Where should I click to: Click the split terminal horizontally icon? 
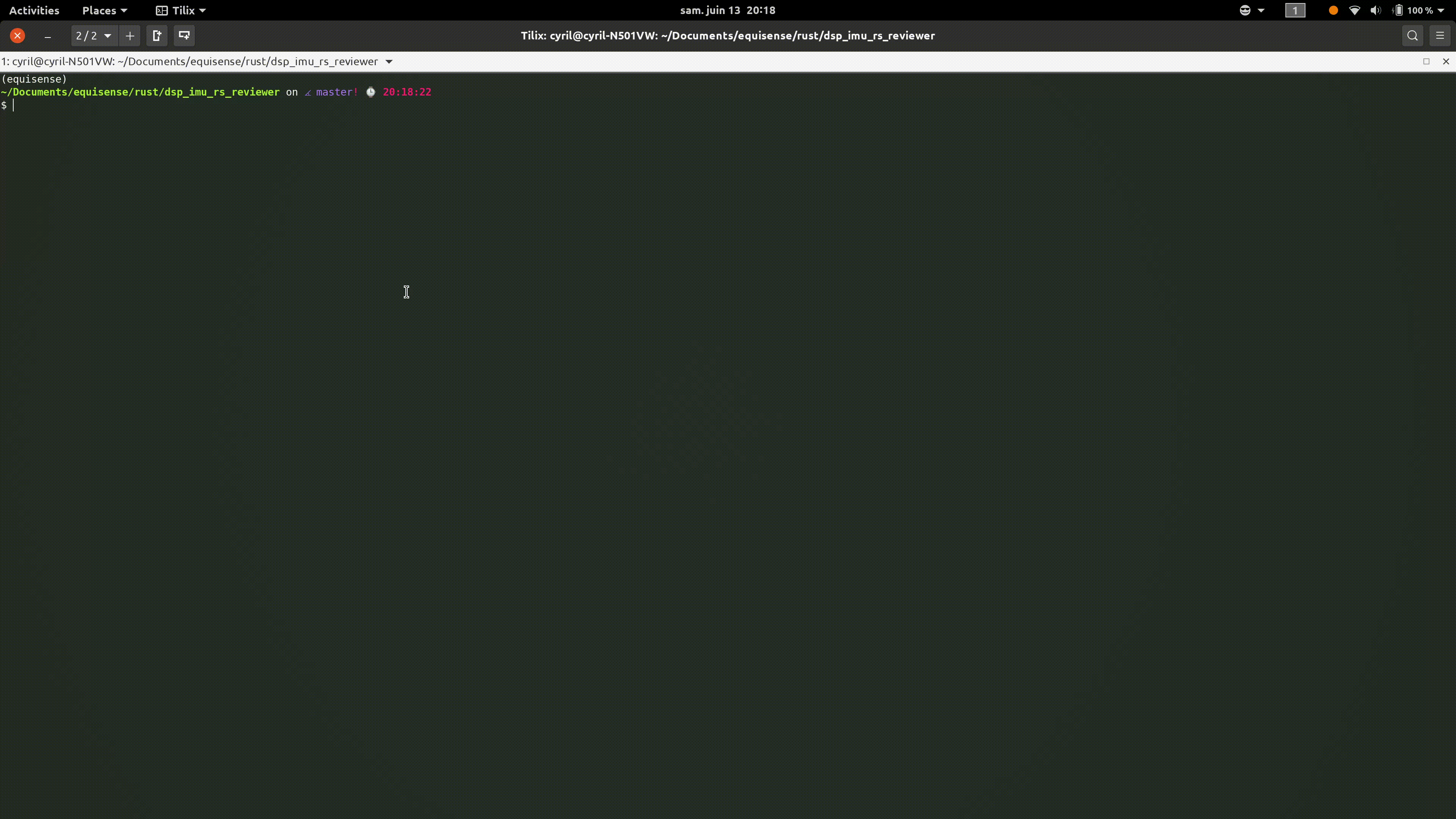point(184,36)
